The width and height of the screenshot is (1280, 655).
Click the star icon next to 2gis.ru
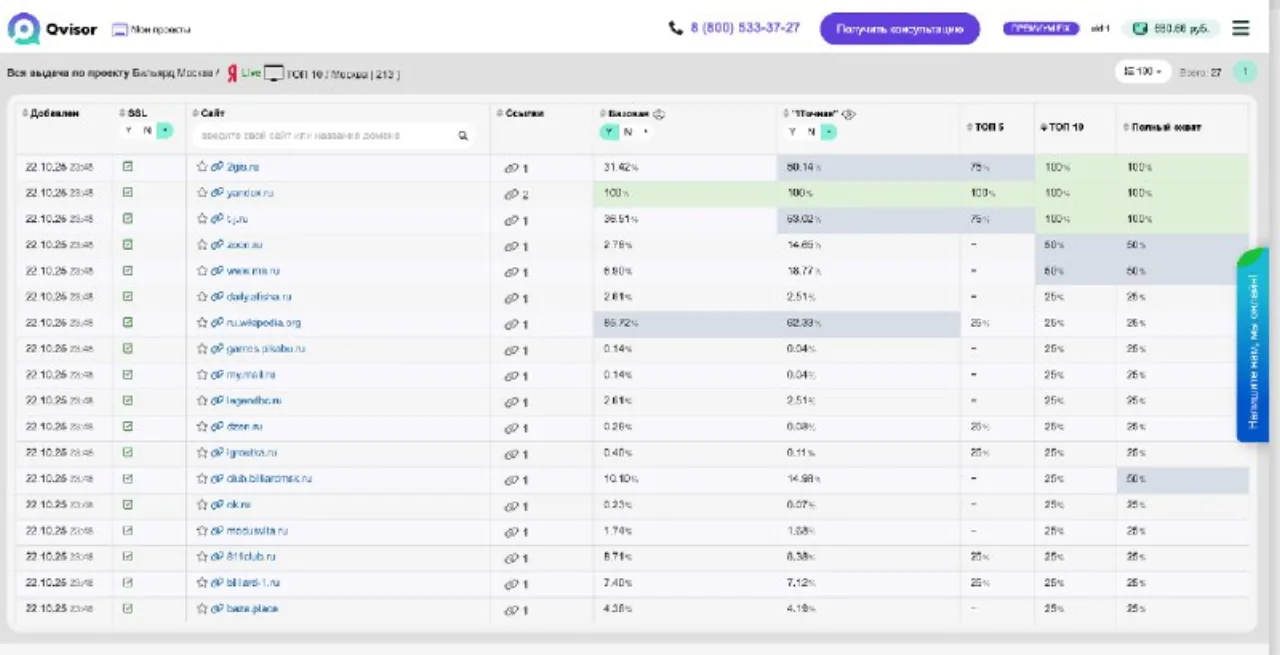point(202,167)
